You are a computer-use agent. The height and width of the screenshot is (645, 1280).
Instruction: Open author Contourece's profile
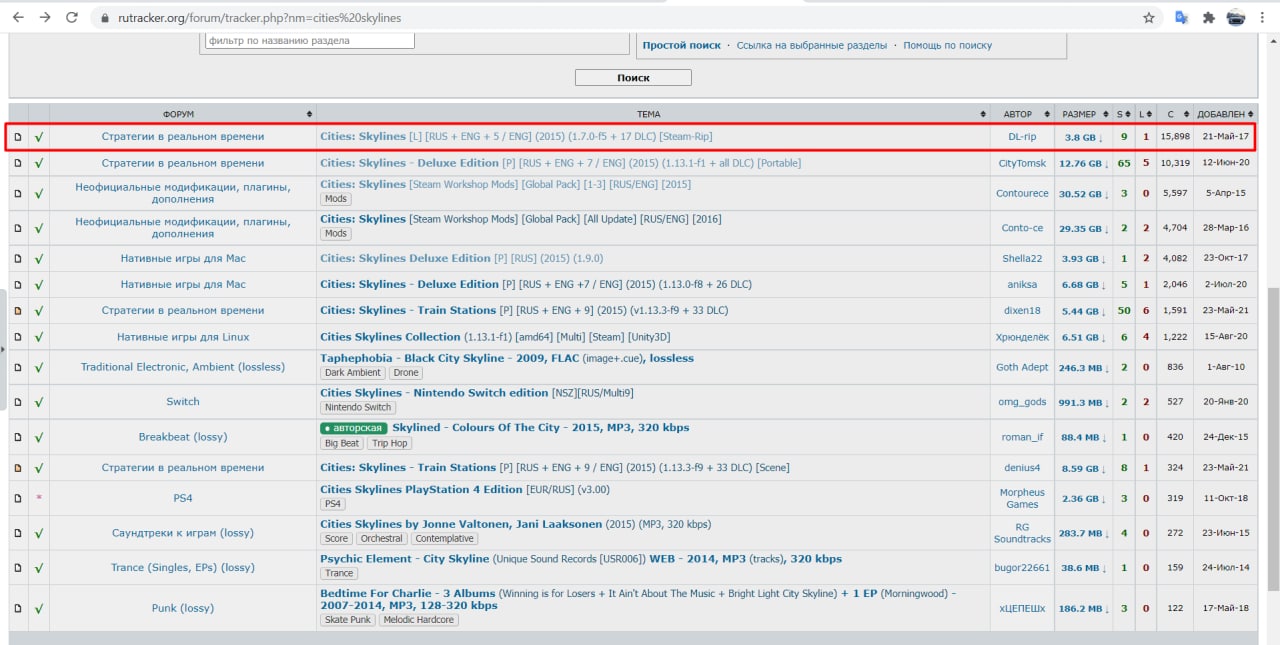coord(1022,193)
